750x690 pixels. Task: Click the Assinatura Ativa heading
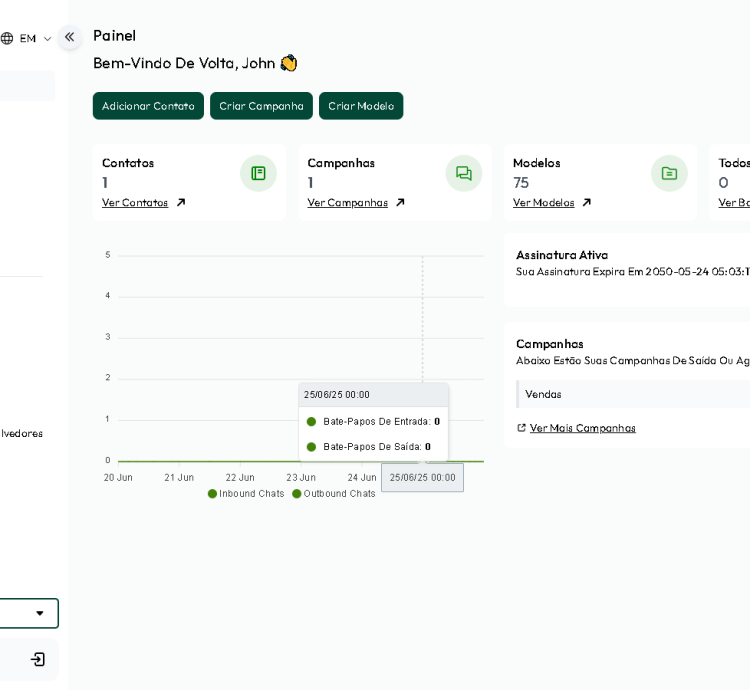[x=562, y=255]
